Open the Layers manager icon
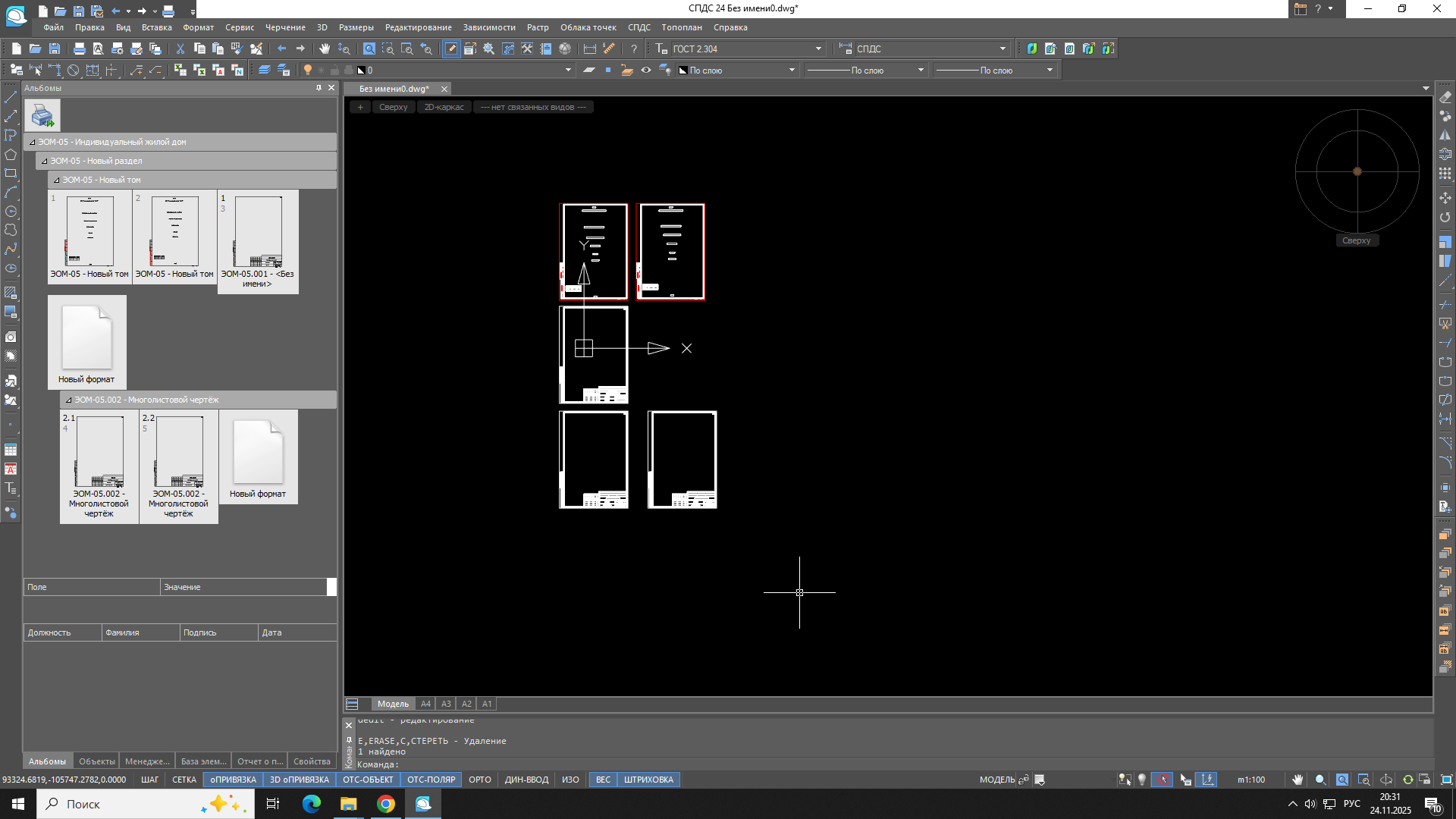Image resolution: width=1456 pixels, height=819 pixels. click(264, 70)
